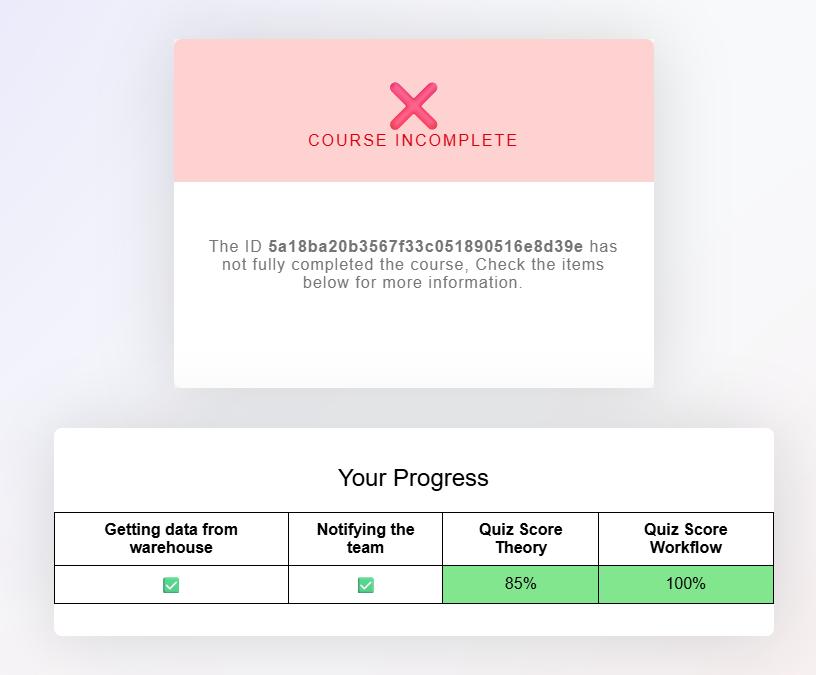Click the green checkmark under Getting data from warehouse

tap(171, 585)
